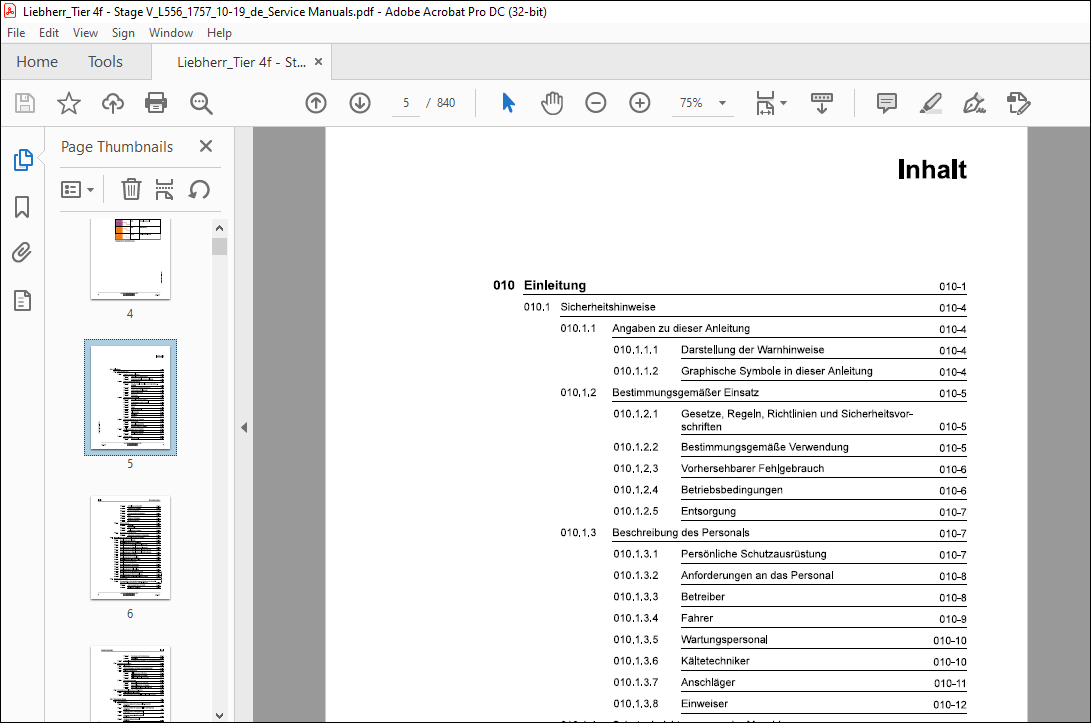The width and height of the screenshot is (1091, 723).
Task: Click 'Beschreibung des Personals' entry
Action: click(680, 532)
